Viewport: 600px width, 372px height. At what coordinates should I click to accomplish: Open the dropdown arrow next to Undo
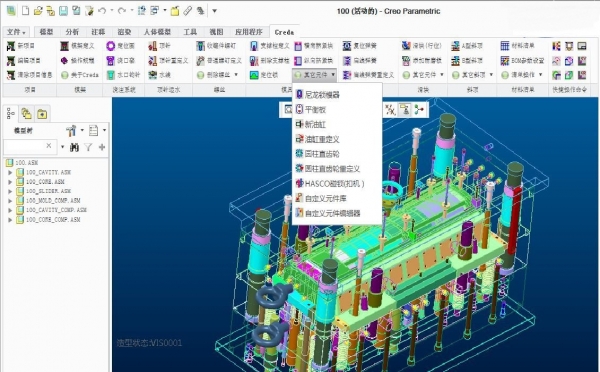click(112, 11)
